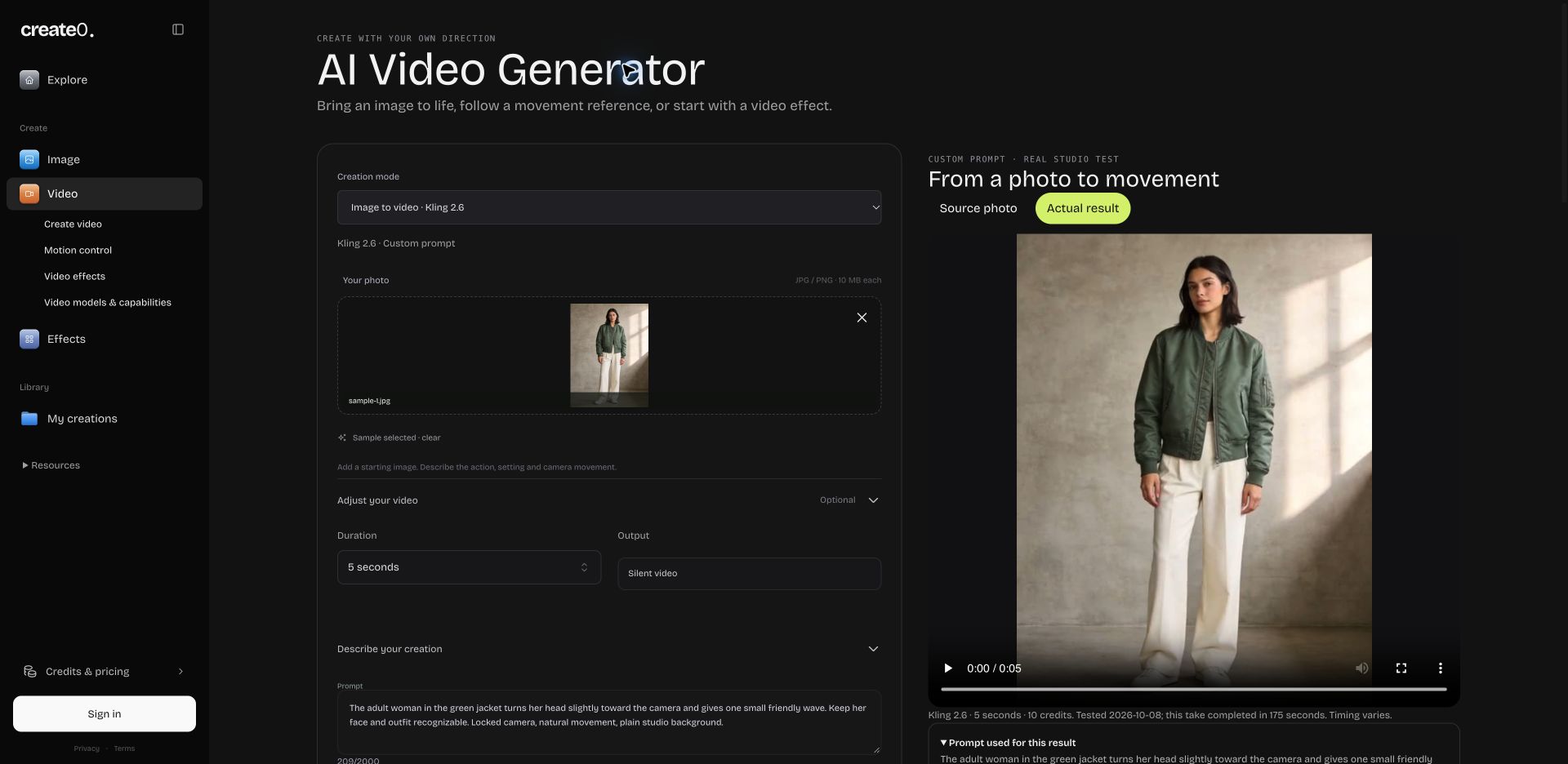This screenshot has height=764, width=1568.
Task: Open Explore from the sidebar
Action: (105, 80)
